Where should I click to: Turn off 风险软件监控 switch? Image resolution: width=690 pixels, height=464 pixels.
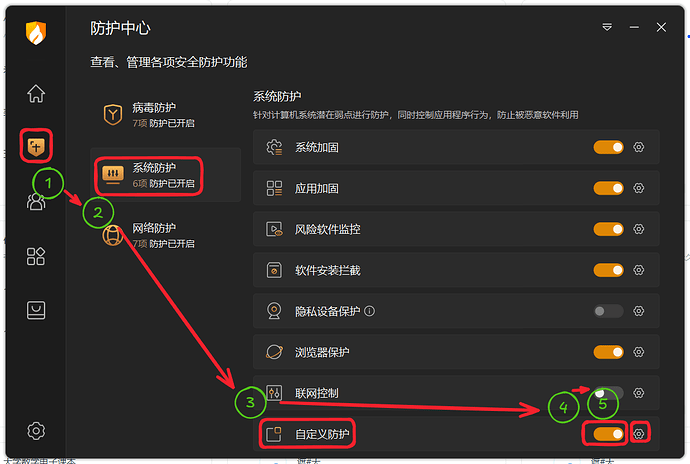click(x=608, y=229)
